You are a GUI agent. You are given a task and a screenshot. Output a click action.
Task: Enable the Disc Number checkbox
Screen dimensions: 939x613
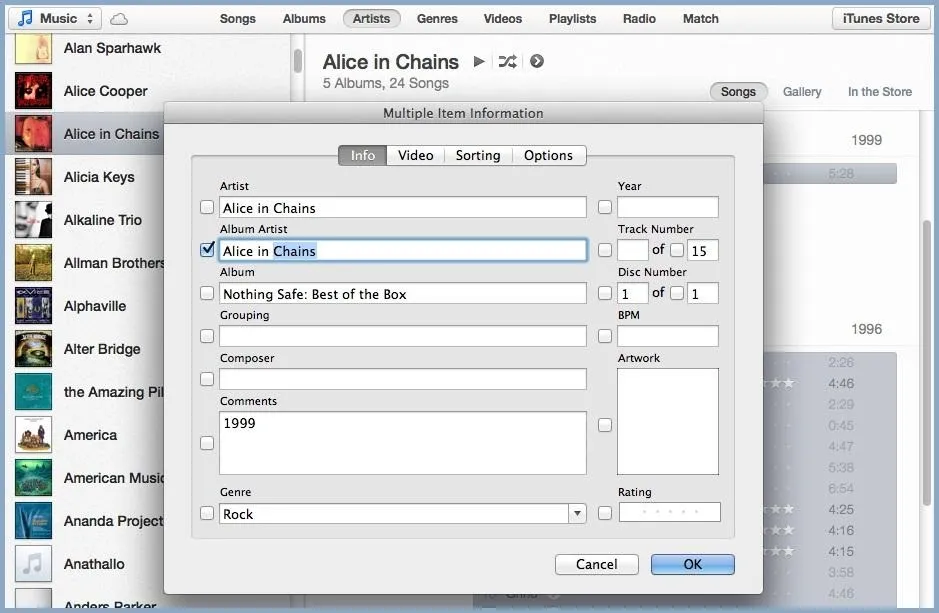tap(605, 293)
